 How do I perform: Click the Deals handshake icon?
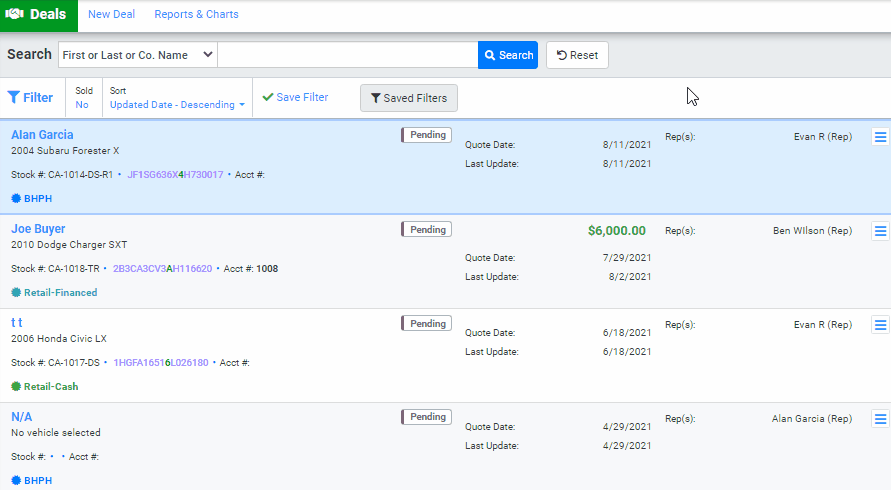pos(14,15)
